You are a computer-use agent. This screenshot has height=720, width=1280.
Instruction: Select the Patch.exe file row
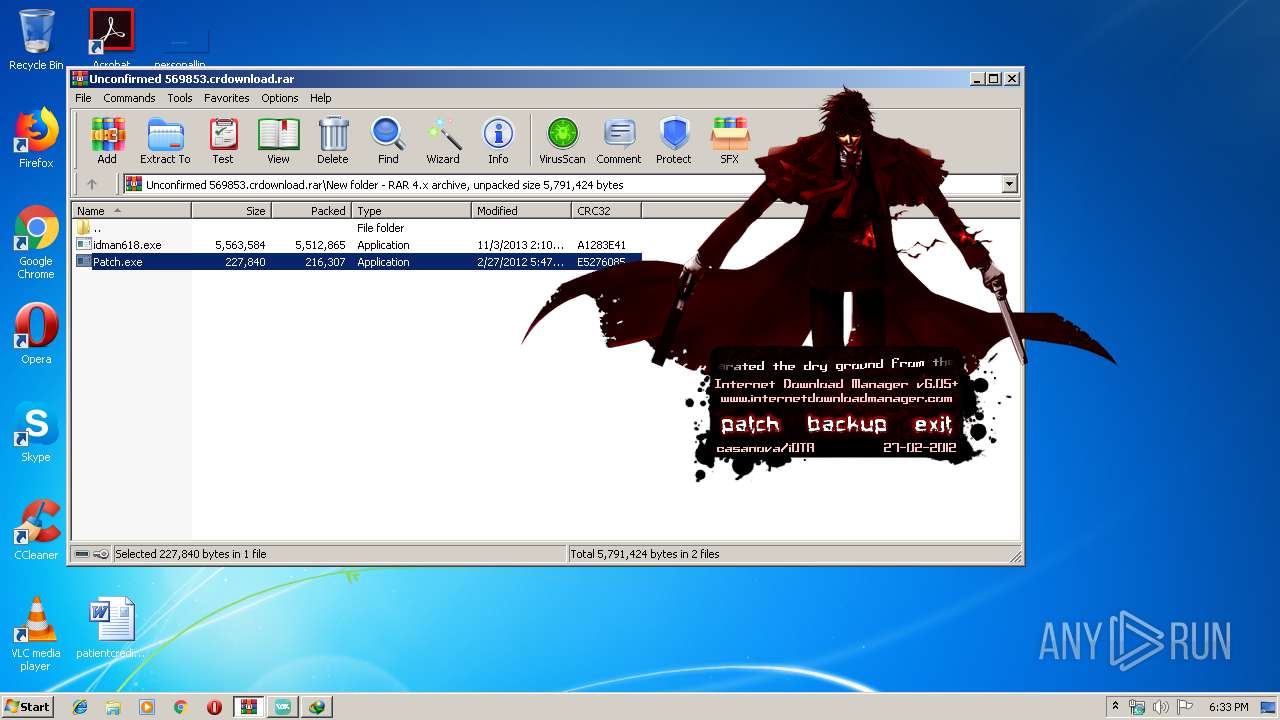click(x=357, y=262)
